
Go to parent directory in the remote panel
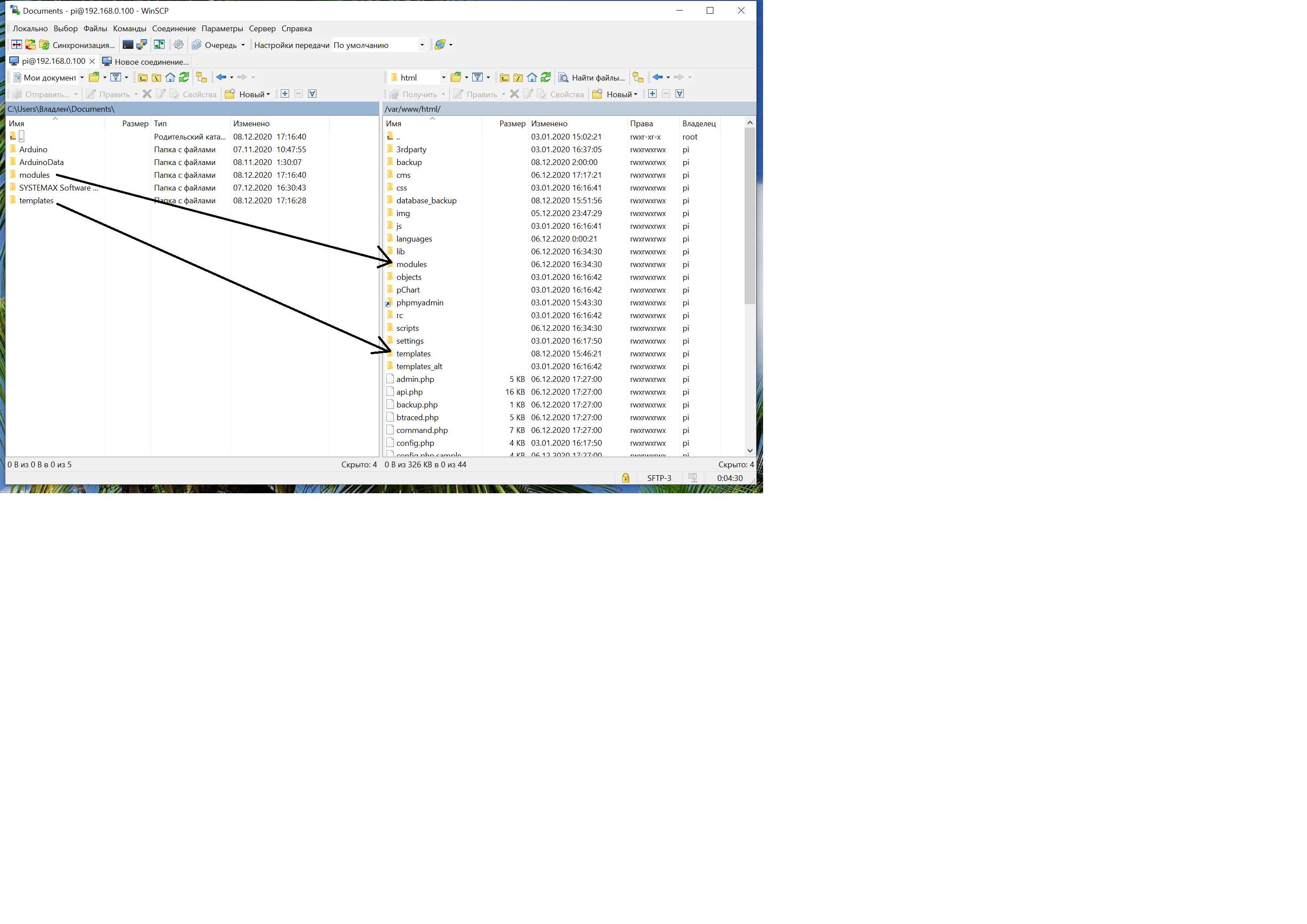coord(504,77)
